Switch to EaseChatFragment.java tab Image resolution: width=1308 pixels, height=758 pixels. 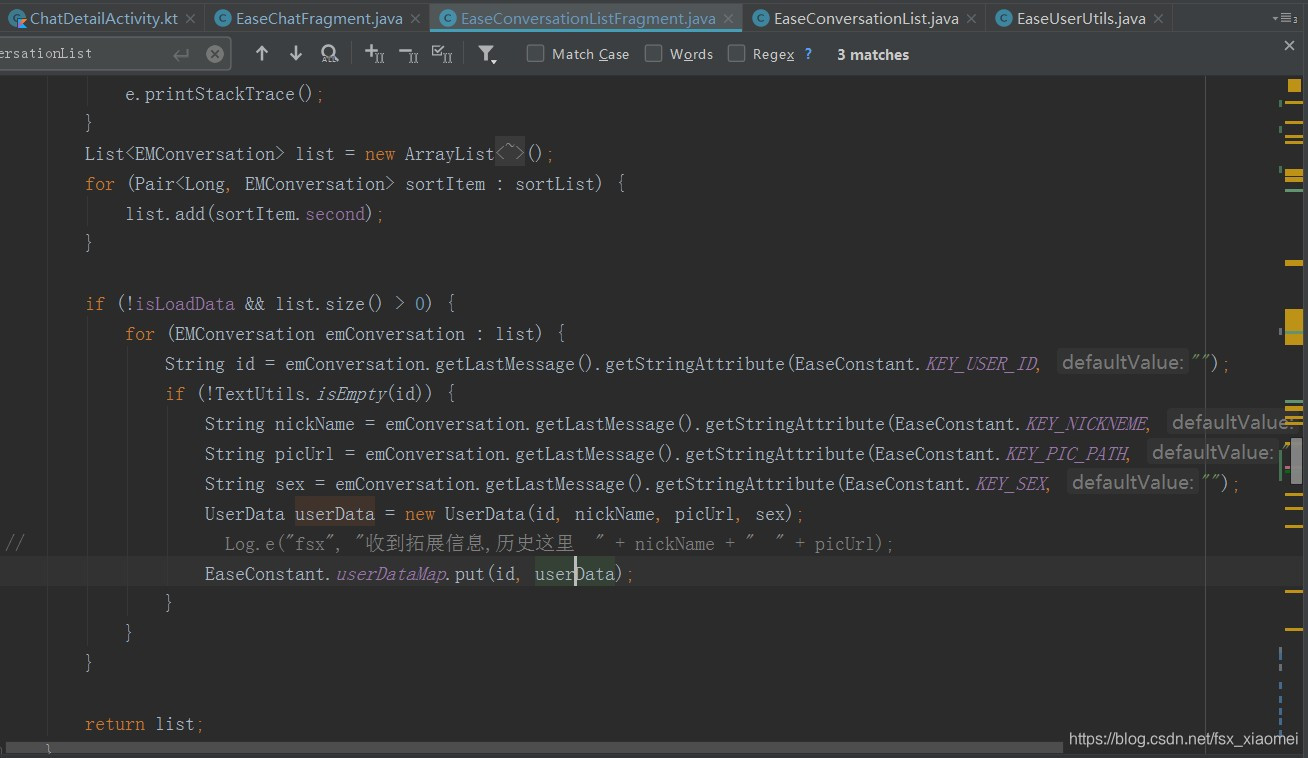[320, 18]
